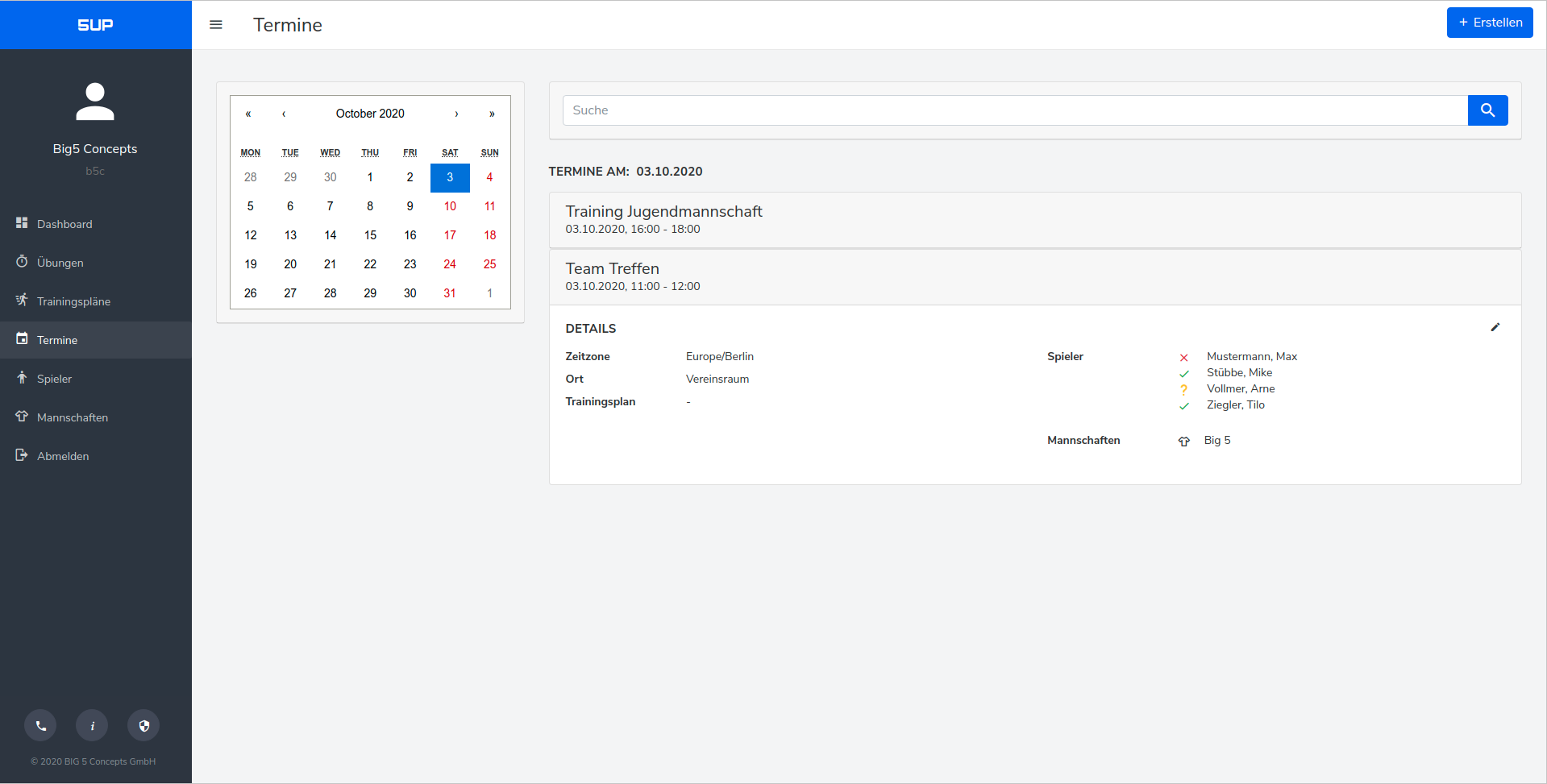Expand the Training Jugendmannschaft appointment

[x=1034, y=219]
